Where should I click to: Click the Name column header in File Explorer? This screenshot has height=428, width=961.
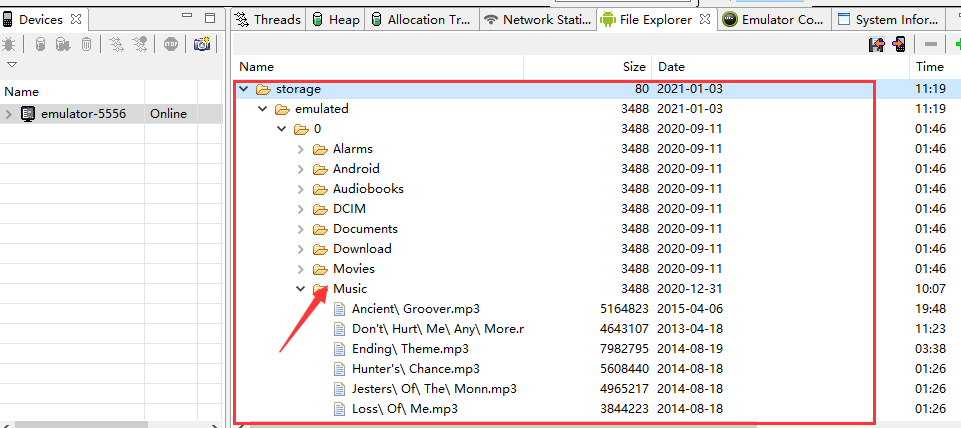256,67
